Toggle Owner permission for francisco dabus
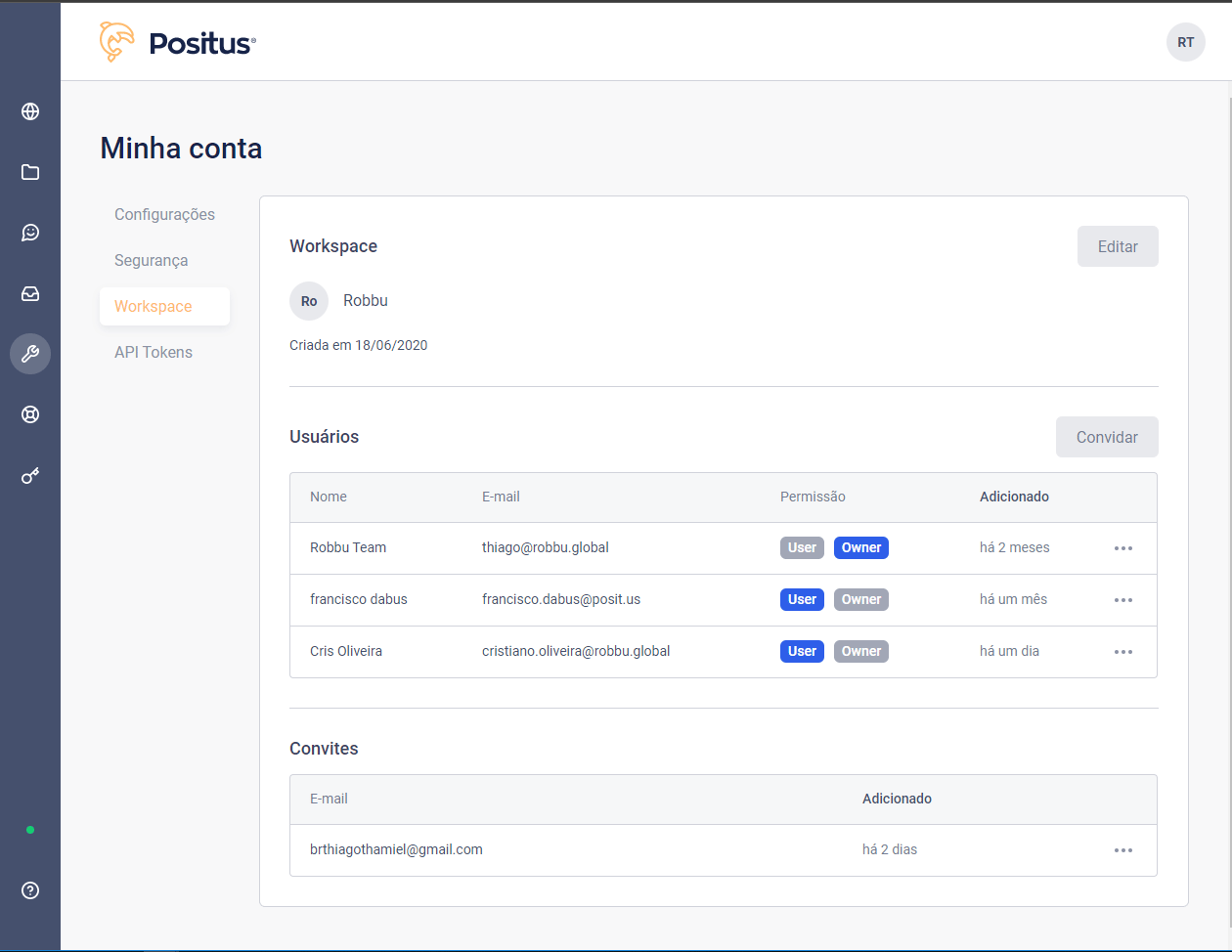1232x952 pixels. pos(861,599)
